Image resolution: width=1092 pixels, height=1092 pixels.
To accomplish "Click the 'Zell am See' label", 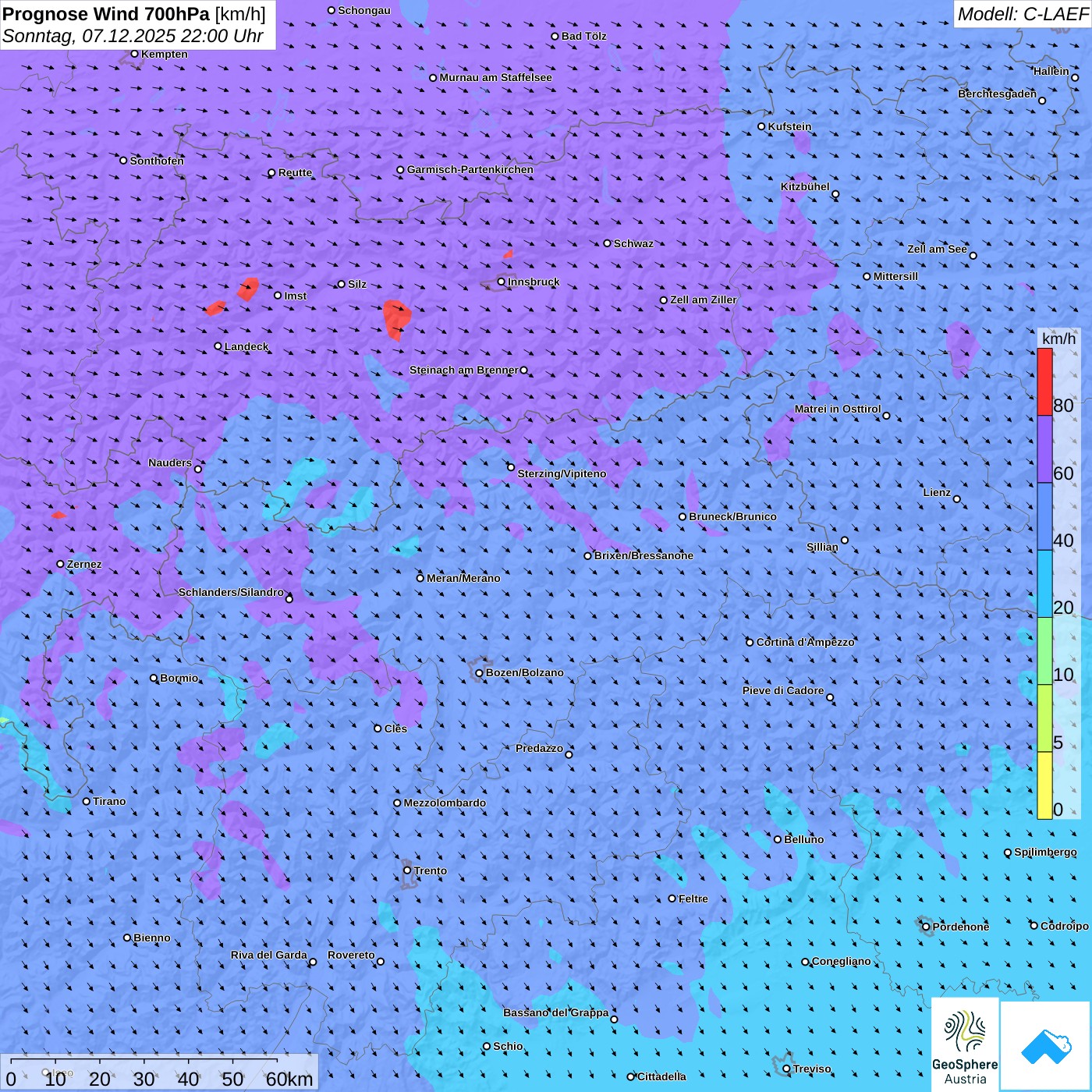I will pyautogui.click(x=937, y=249).
